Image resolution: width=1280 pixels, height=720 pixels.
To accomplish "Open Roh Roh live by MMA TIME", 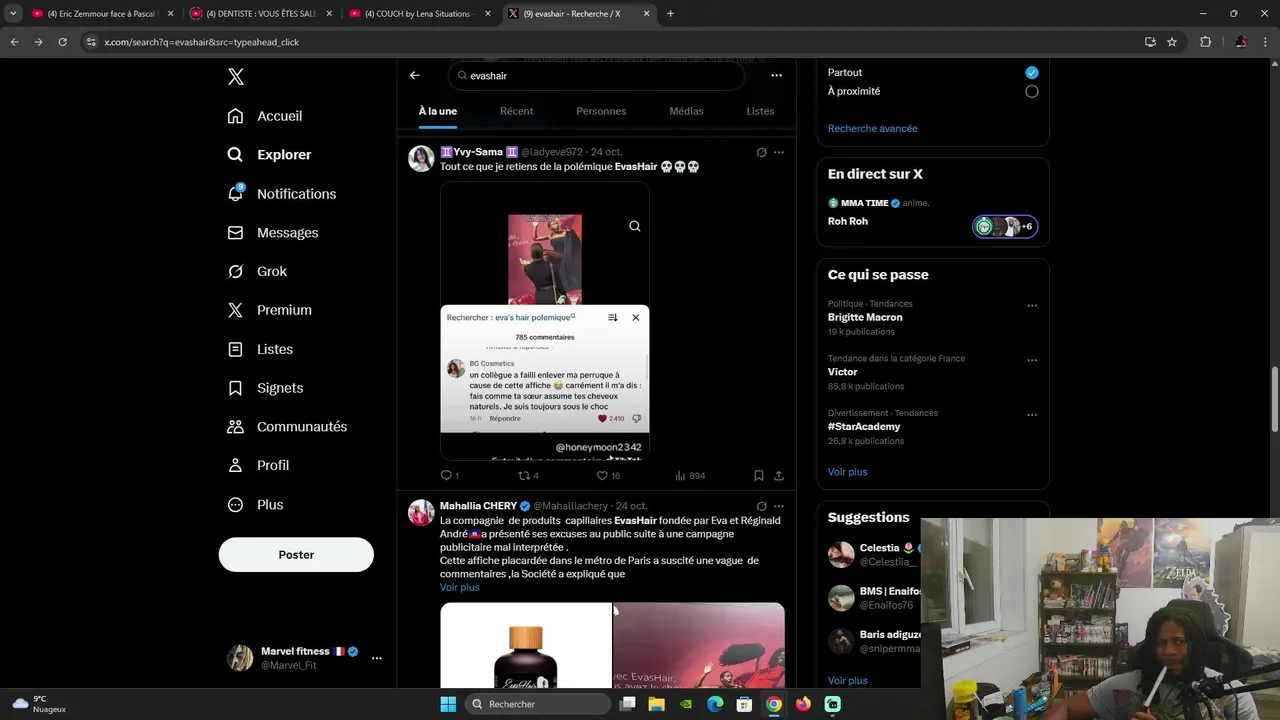I will click(932, 213).
